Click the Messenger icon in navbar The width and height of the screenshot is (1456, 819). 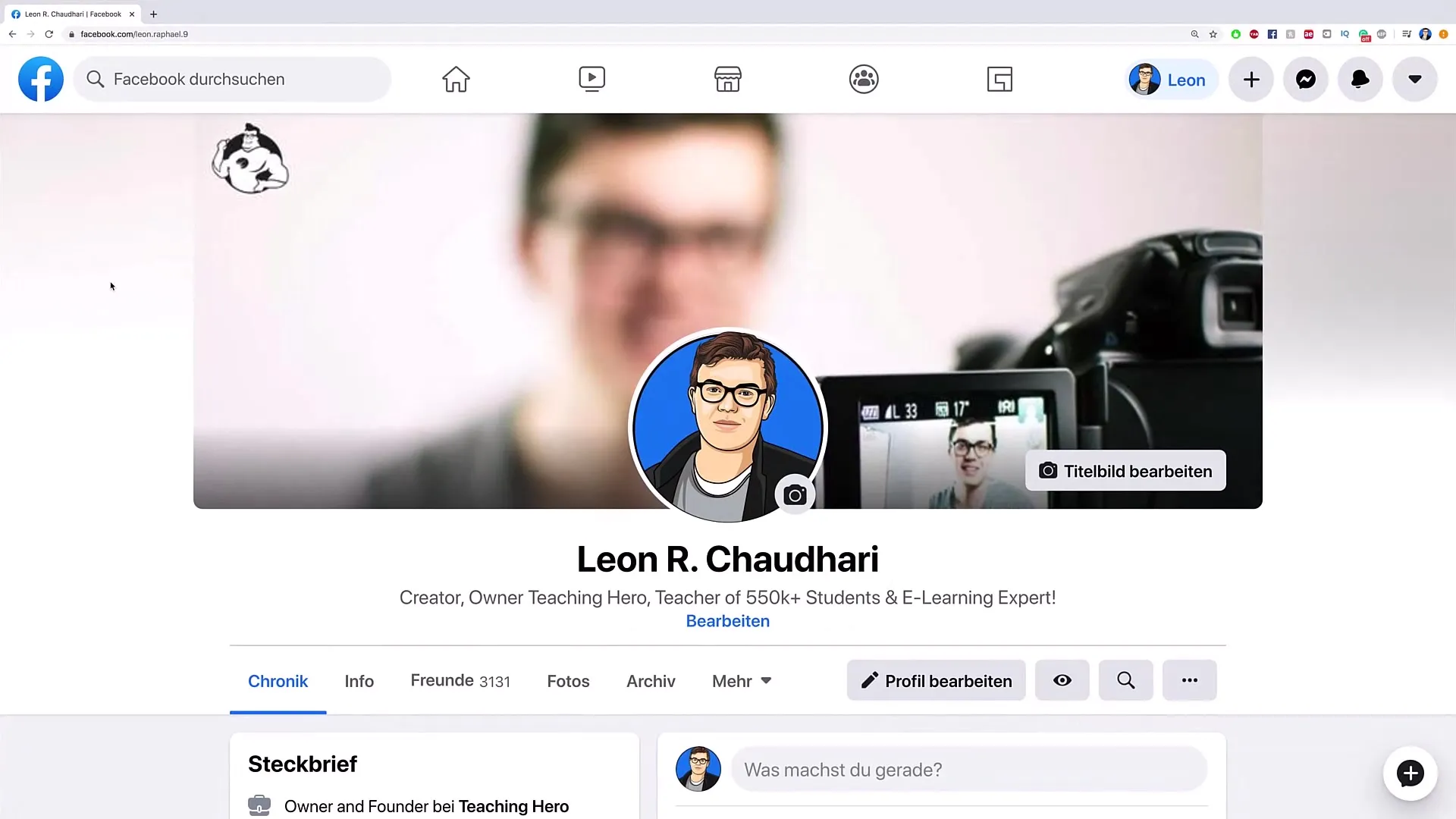coord(1306,79)
